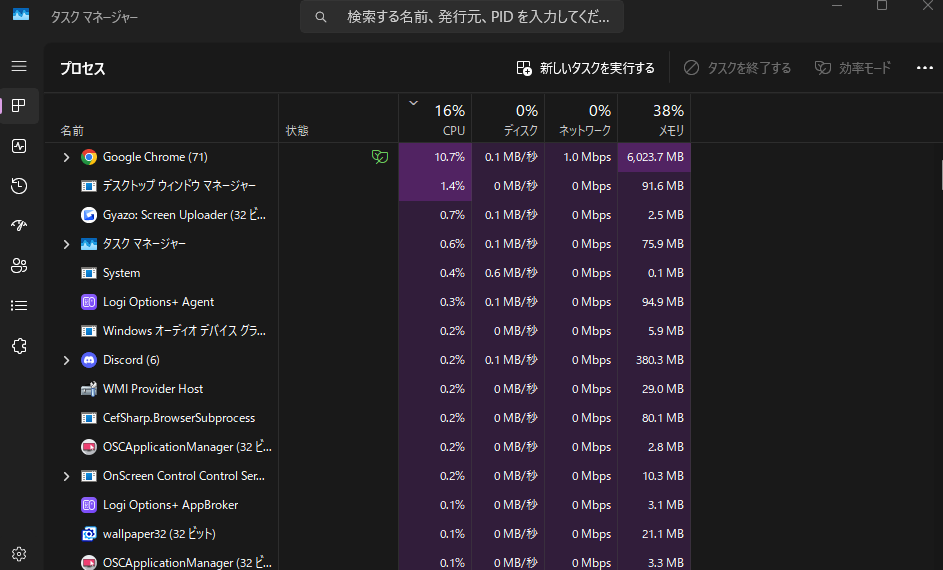Click the 29.0 MB memory cell
Image resolution: width=943 pixels, height=570 pixels.
point(654,389)
